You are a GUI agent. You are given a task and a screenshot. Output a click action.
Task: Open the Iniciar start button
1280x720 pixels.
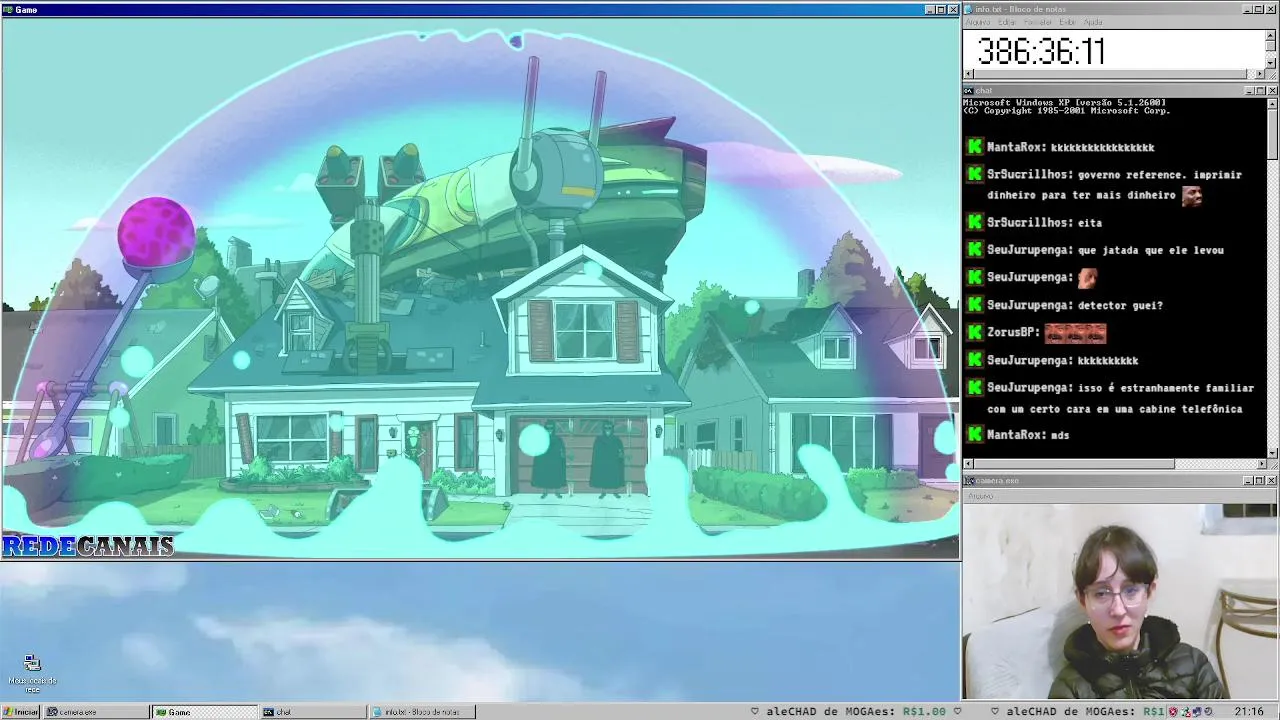[20, 712]
